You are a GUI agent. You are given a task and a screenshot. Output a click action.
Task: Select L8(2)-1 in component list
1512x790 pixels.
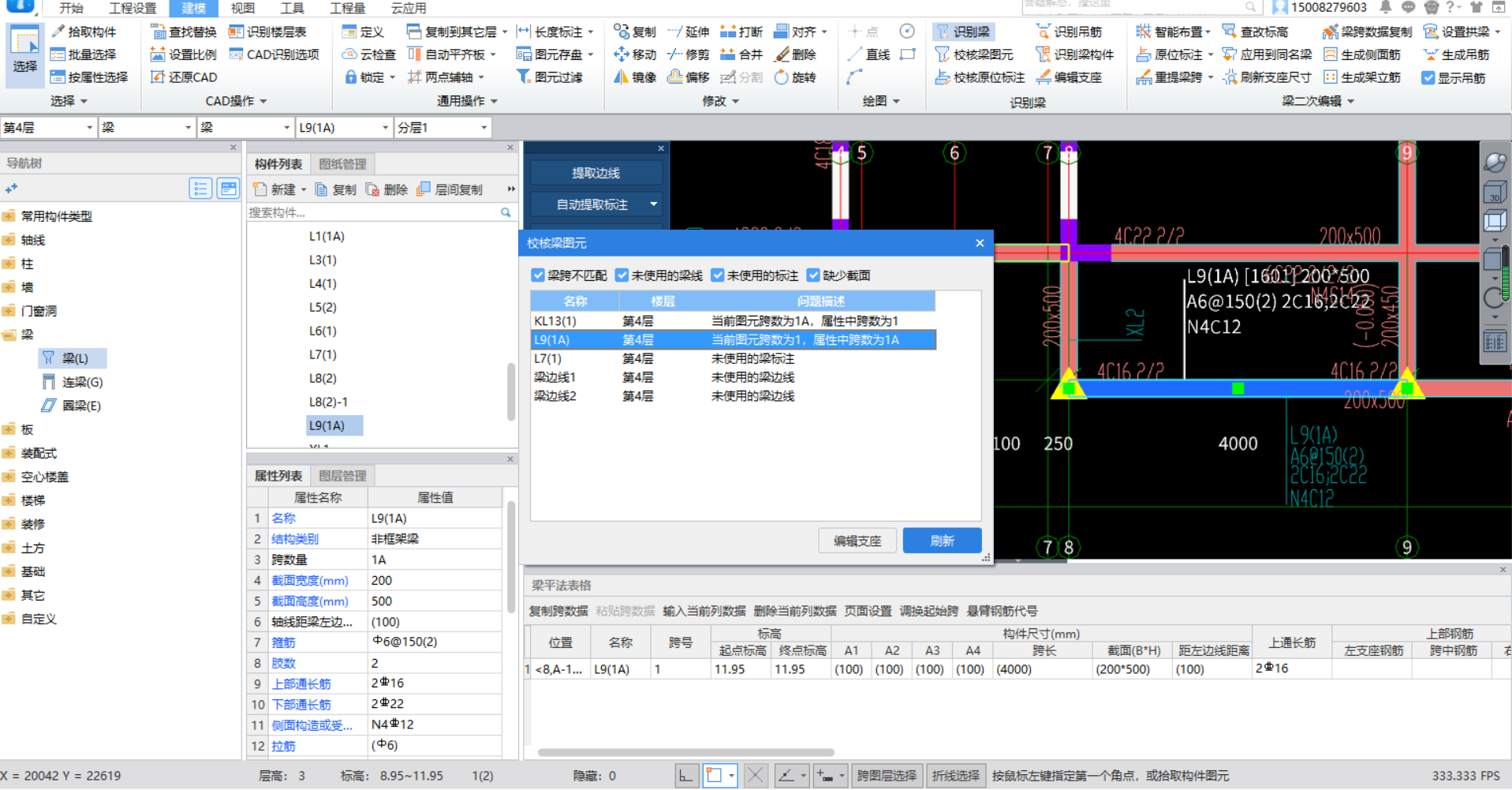click(328, 402)
